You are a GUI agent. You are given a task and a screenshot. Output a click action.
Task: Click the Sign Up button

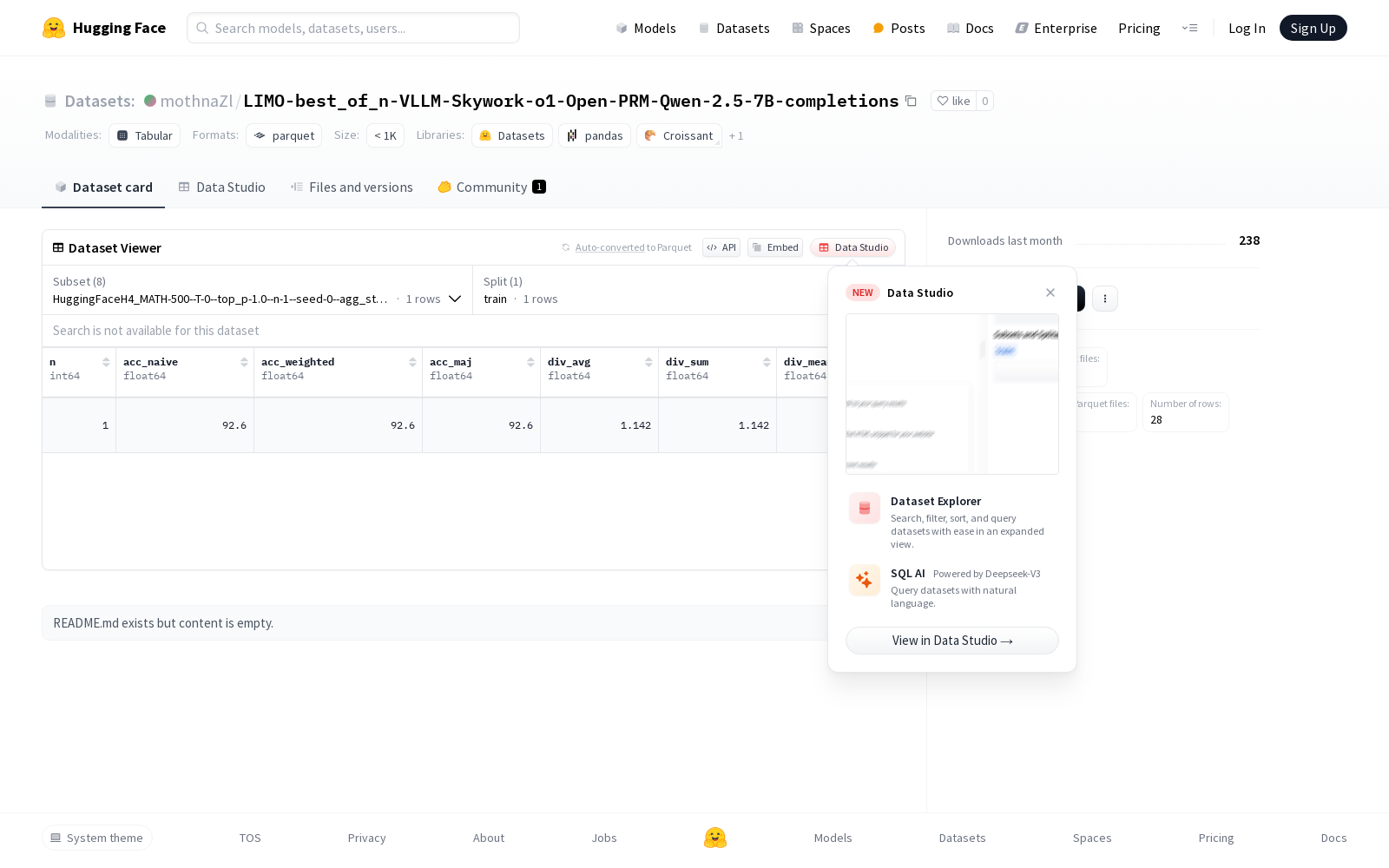click(1313, 28)
